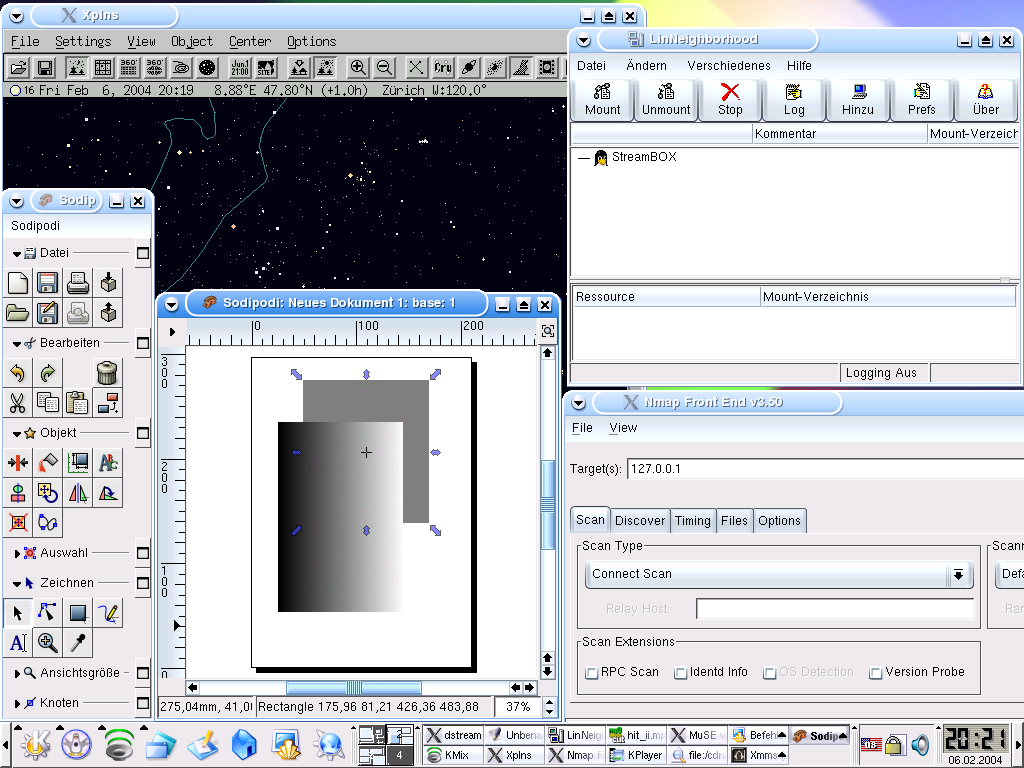Open Verschiedenes menu in LinNeighborhood

pyautogui.click(x=729, y=65)
